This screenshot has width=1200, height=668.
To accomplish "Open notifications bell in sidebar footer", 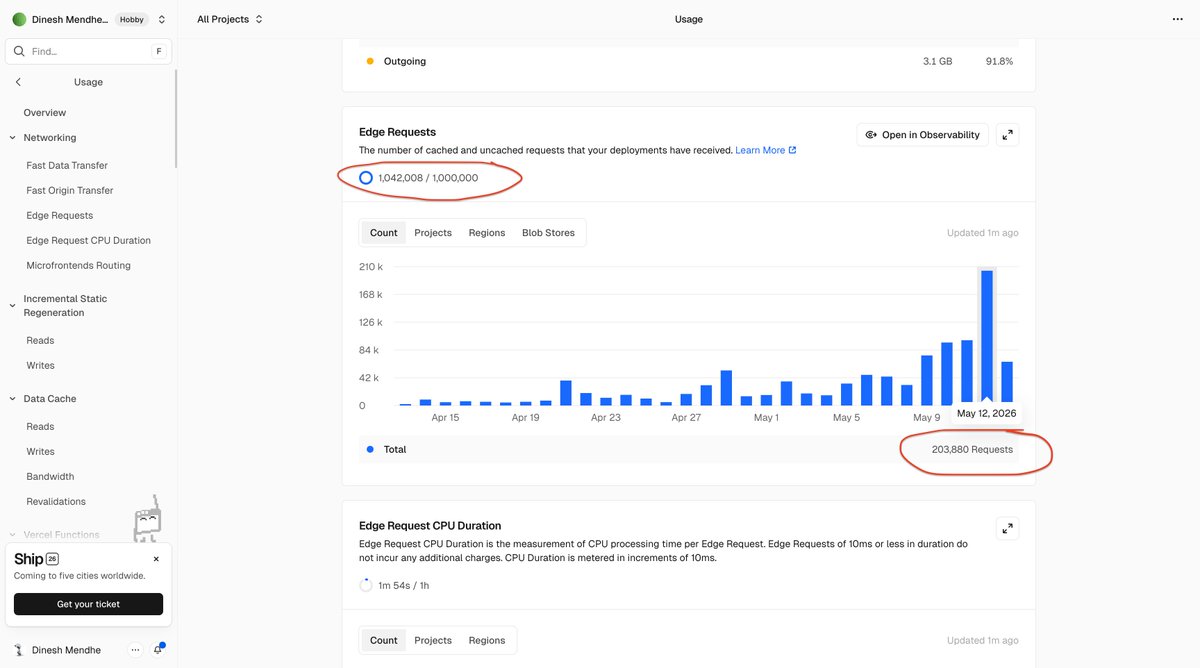I will point(158,650).
